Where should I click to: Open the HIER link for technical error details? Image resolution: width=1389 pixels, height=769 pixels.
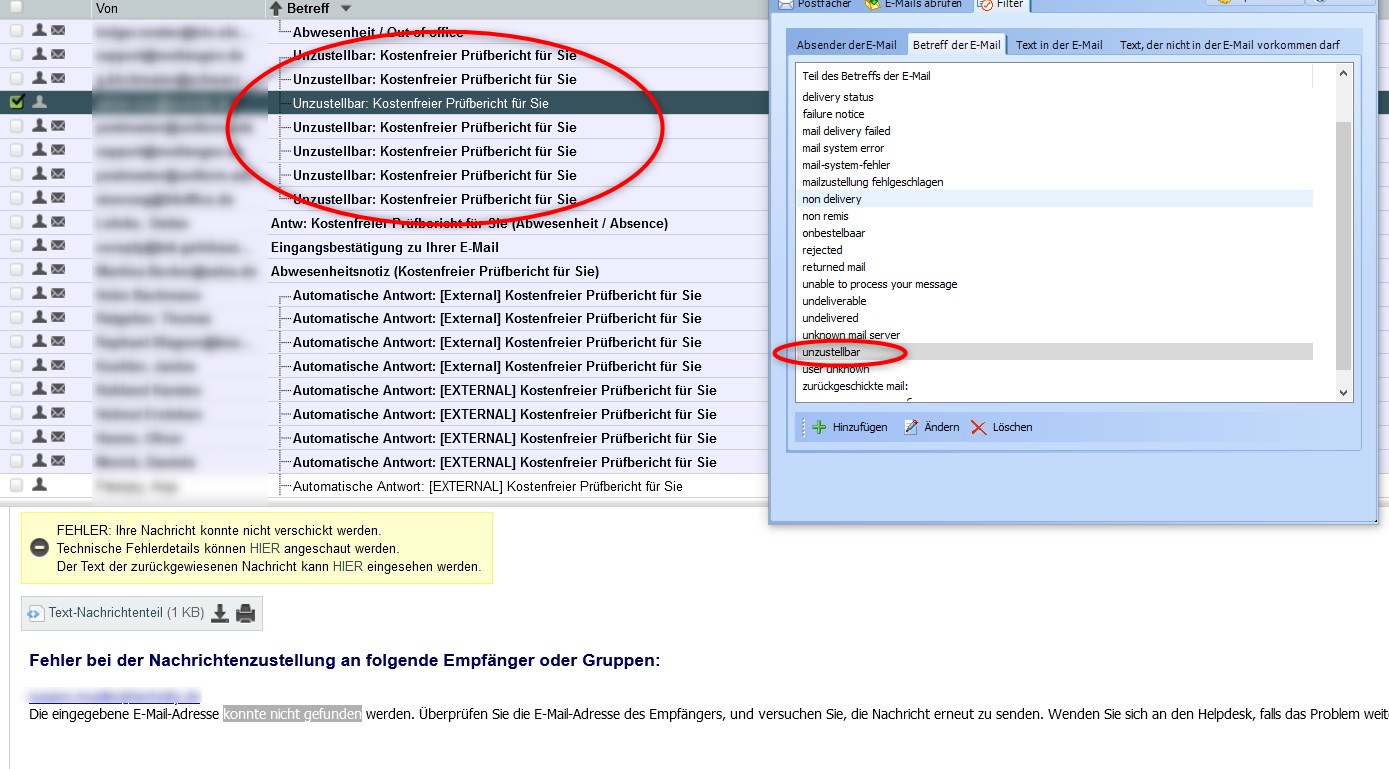coord(264,549)
